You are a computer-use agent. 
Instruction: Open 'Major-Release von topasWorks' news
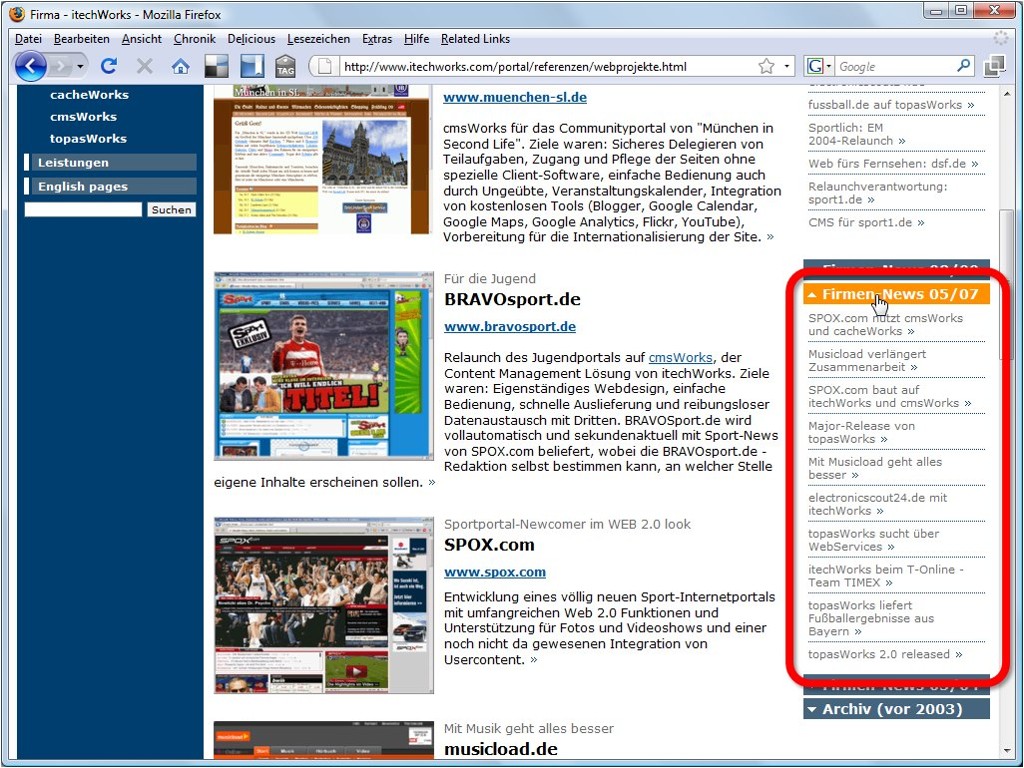pos(861,432)
